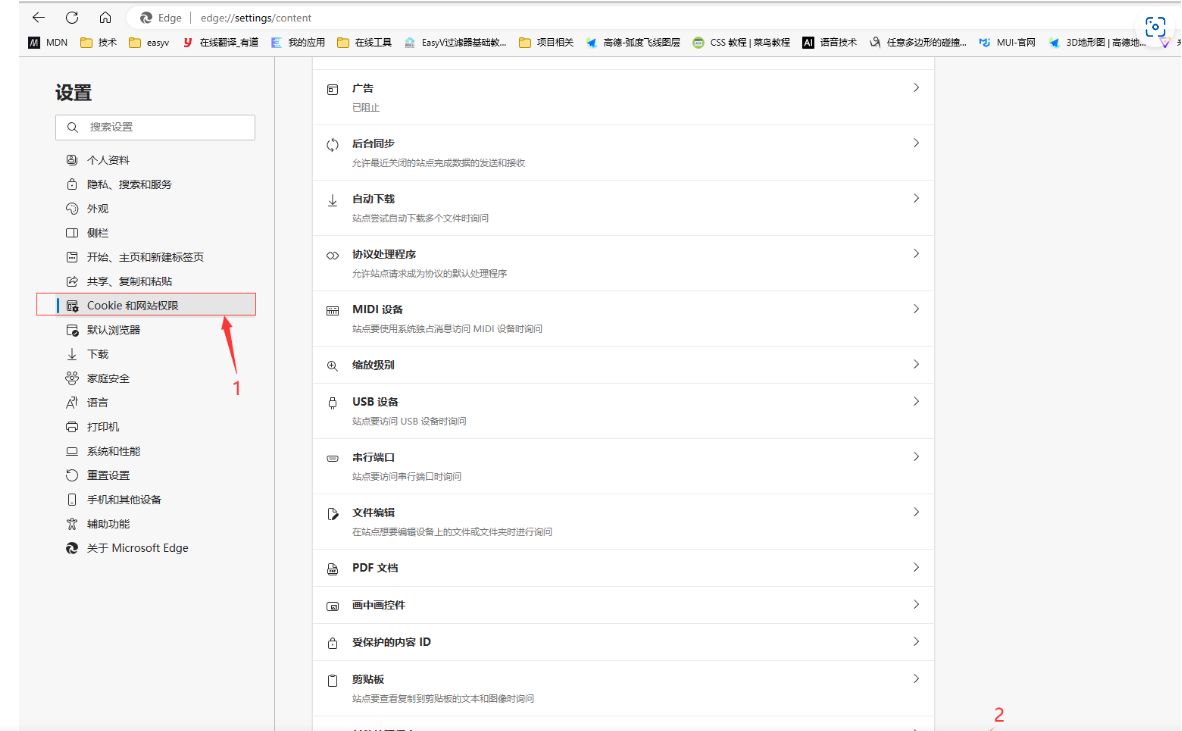This screenshot has height=731, width=1182.
Task: Open the 语言技术 bookmark
Action: coord(829,43)
